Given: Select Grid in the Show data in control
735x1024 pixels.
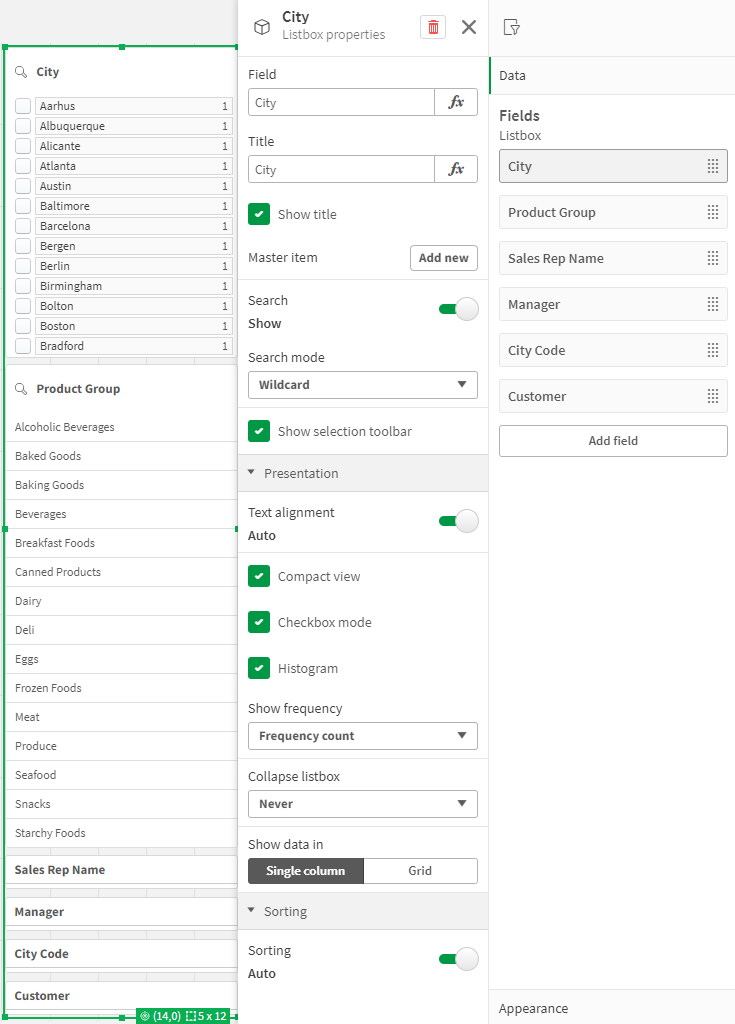Looking at the screenshot, I should (x=420, y=870).
